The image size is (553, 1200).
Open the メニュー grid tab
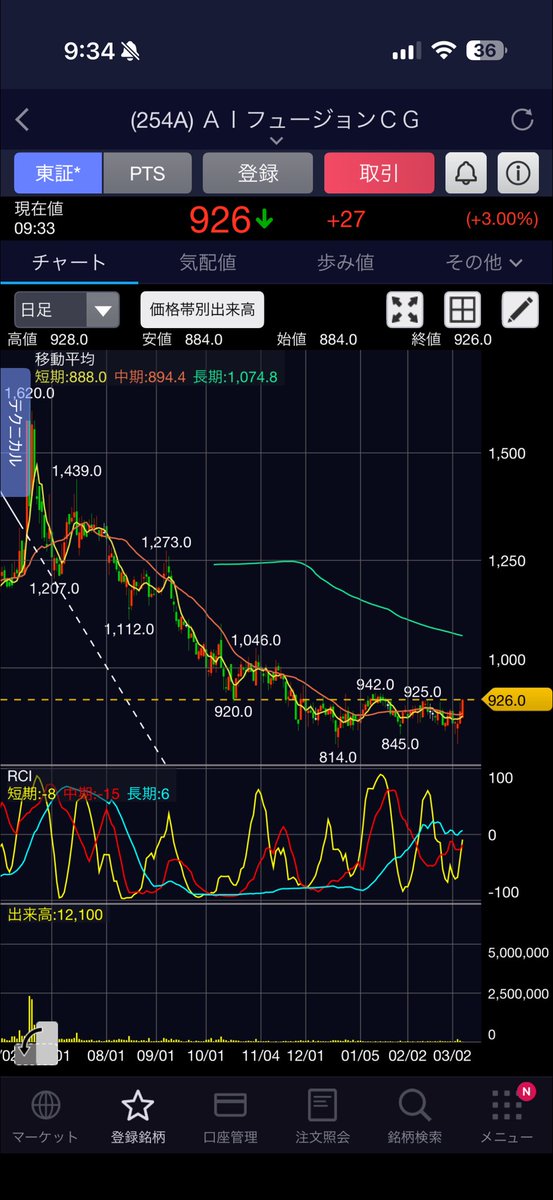507,1117
